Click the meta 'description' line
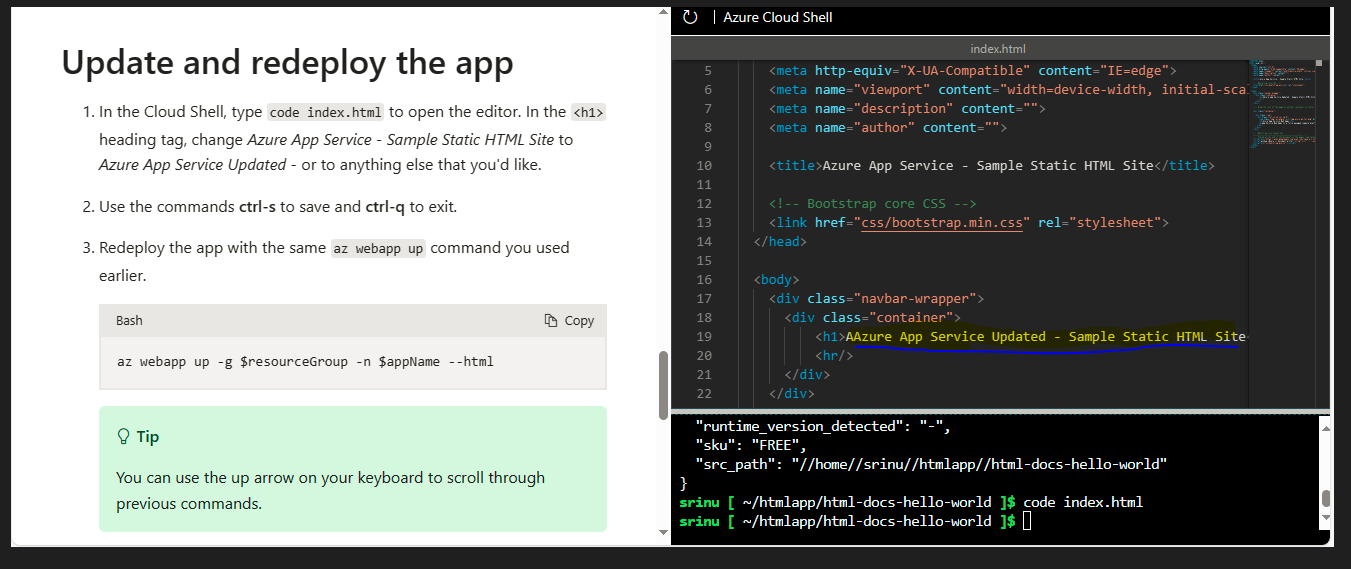This screenshot has width=1351, height=569. coord(907,108)
